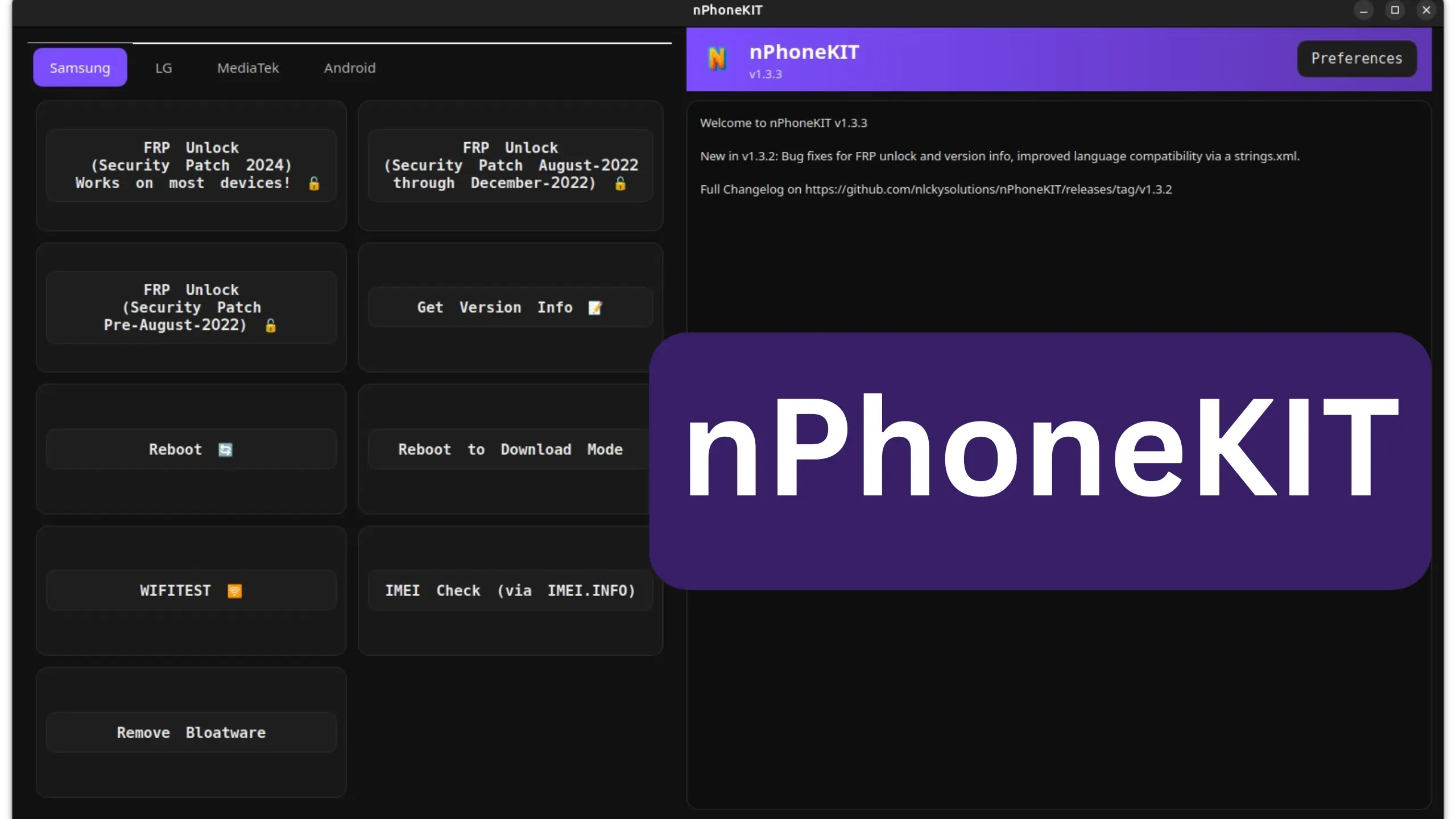The height and width of the screenshot is (819, 1456).
Task: Click the GitHub changelog URL in log
Action: 988,189
